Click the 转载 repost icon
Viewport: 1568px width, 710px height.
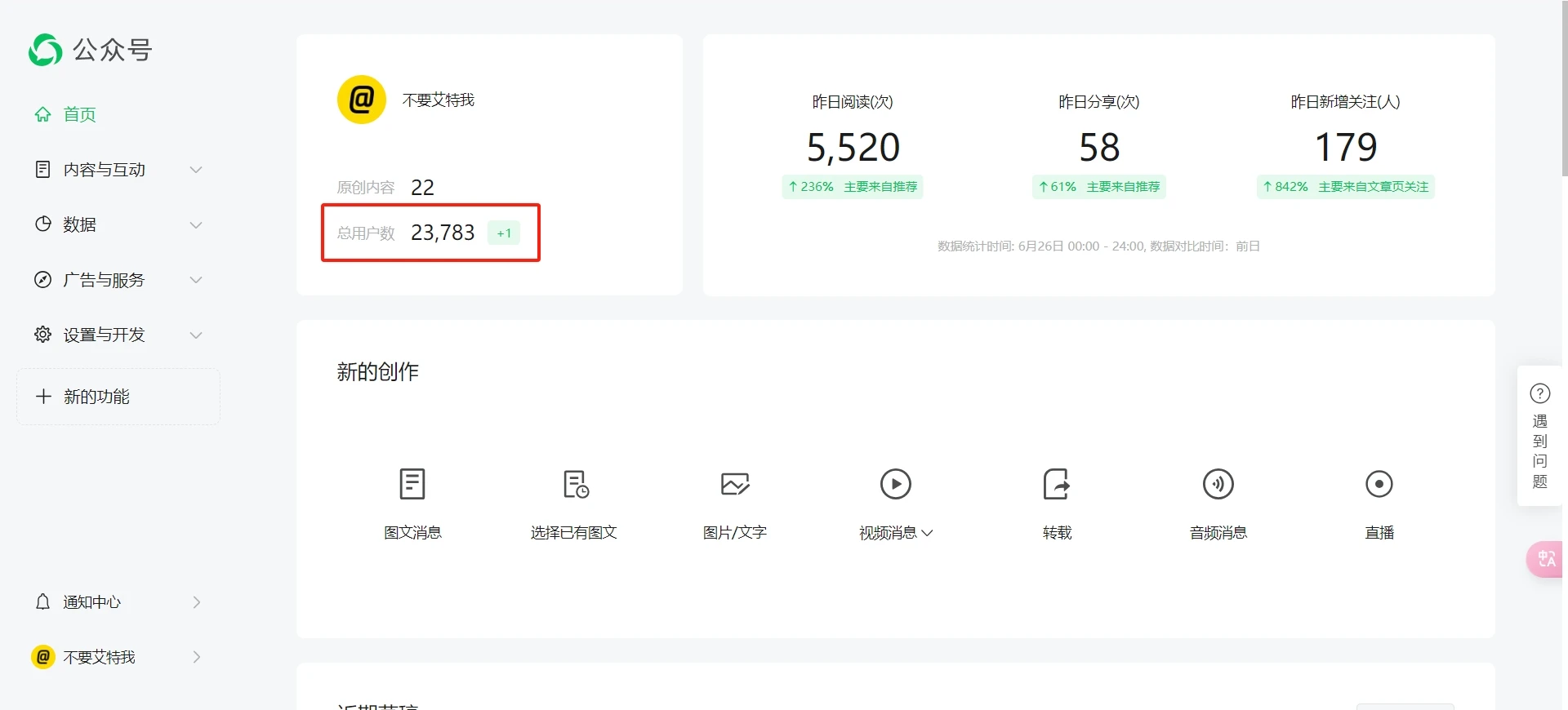point(1057,484)
